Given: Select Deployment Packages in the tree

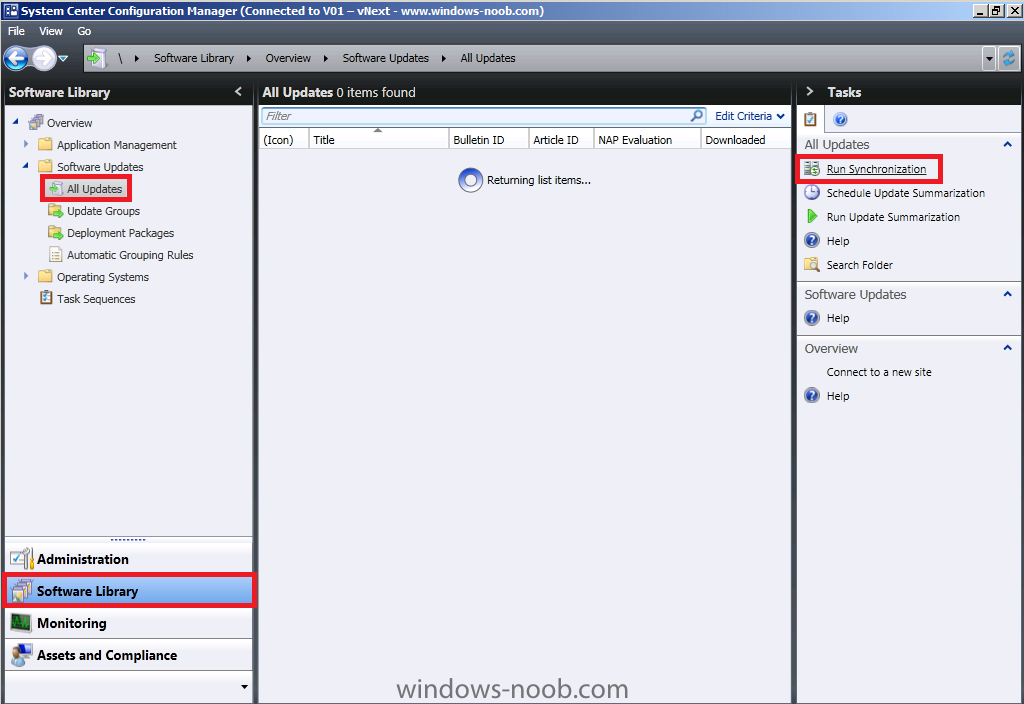Looking at the screenshot, I should click(121, 233).
